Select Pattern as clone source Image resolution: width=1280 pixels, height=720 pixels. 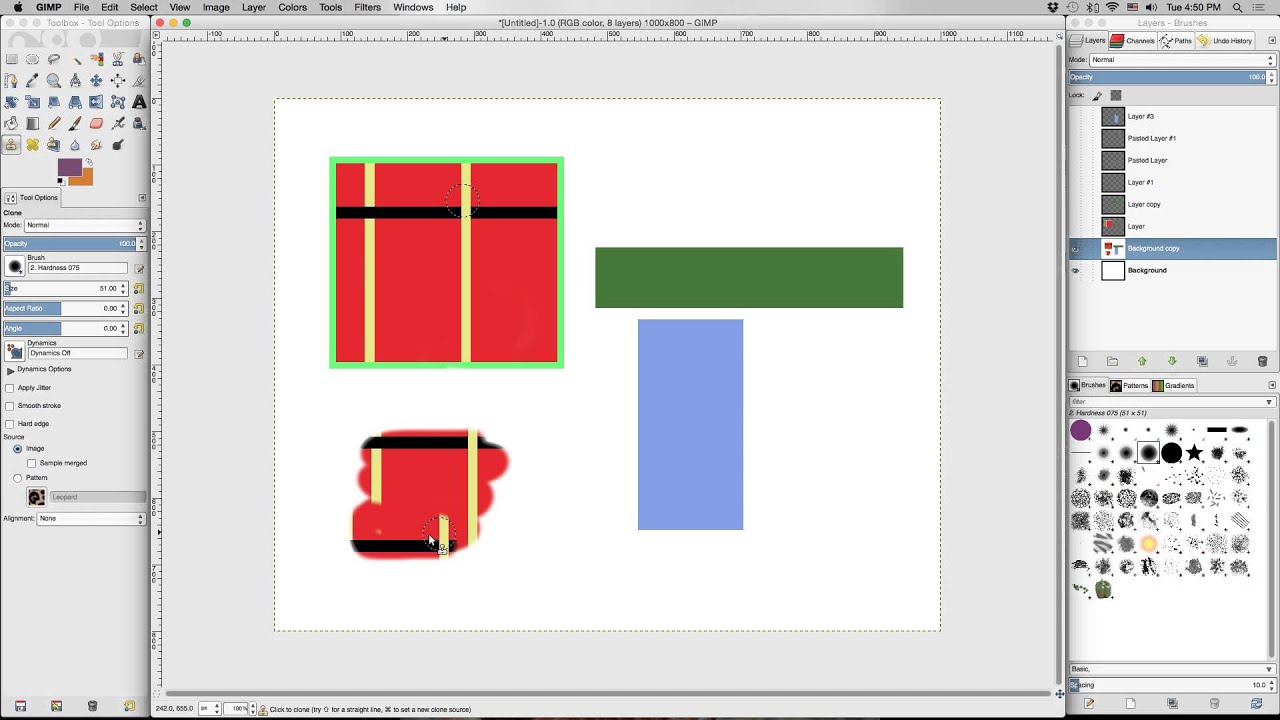click(x=17, y=478)
